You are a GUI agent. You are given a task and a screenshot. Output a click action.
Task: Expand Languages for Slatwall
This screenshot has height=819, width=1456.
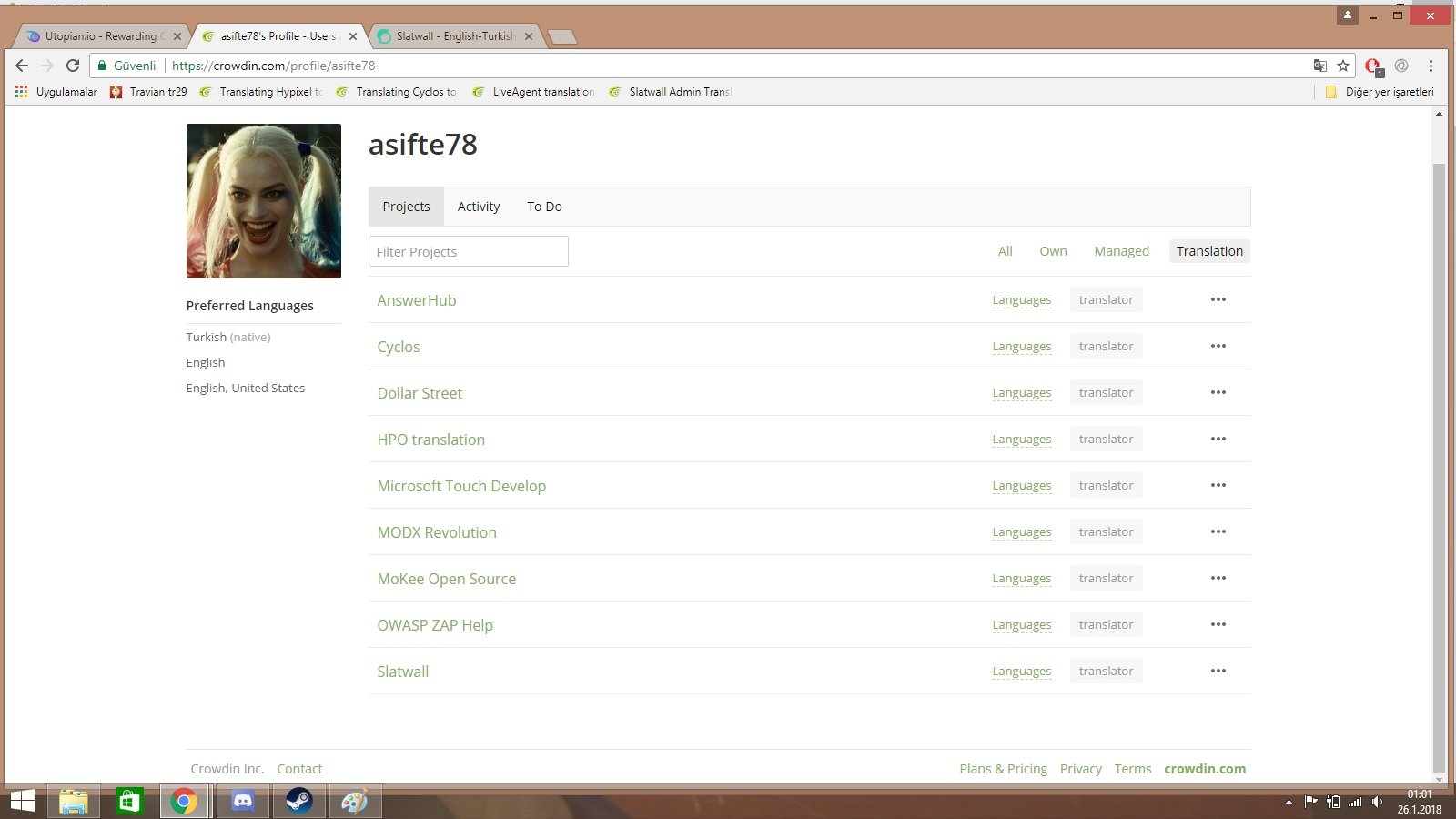click(1022, 672)
